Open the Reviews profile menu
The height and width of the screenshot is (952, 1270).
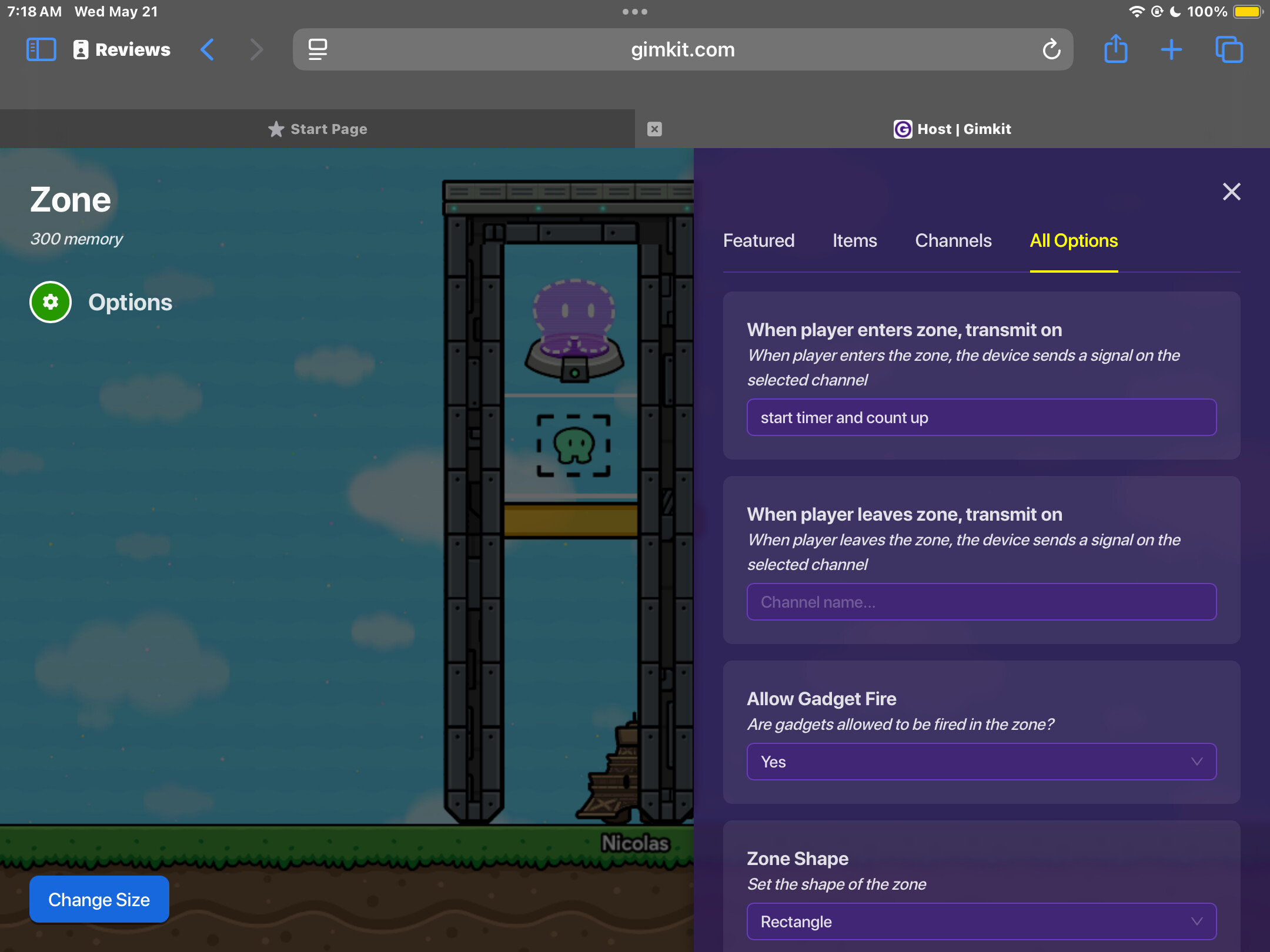click(122, 49)
